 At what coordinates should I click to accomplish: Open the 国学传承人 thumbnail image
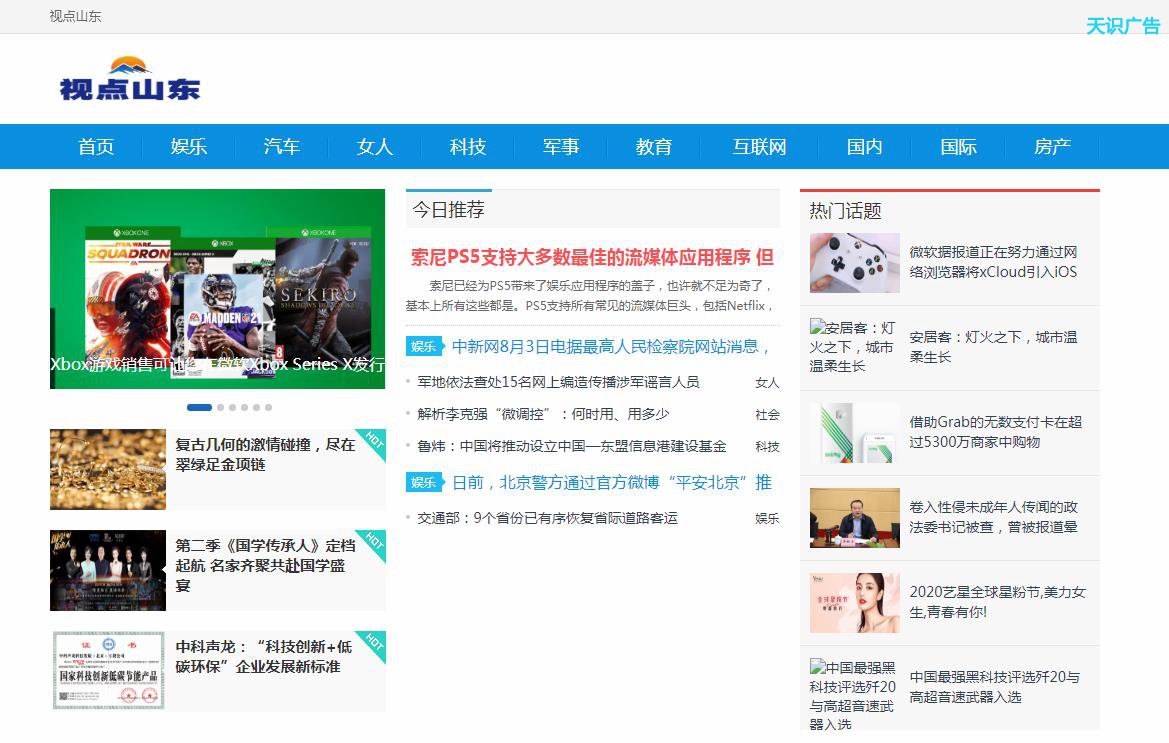108,571
